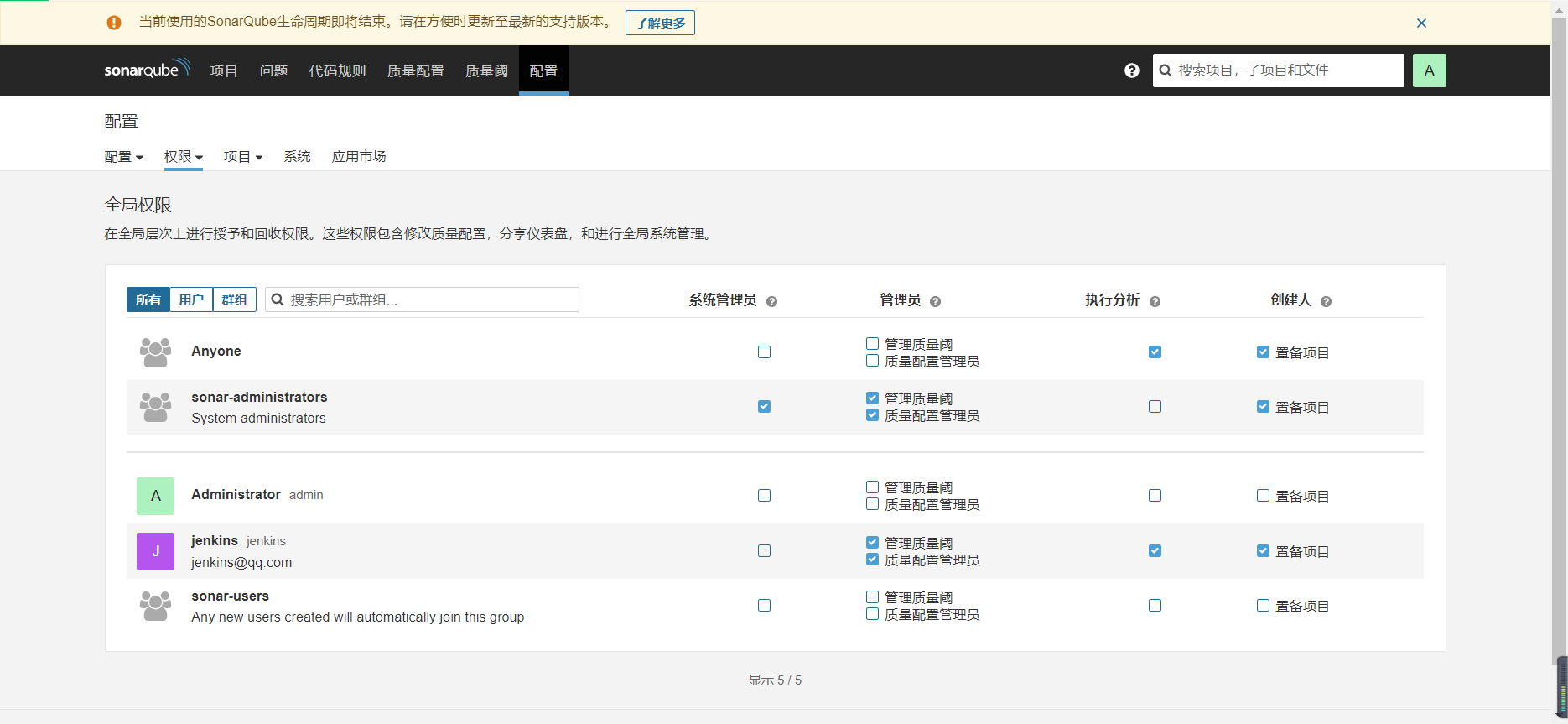Click the Anyone group icon
Image resolution: width=1568 pixels, height=724 pixels.
click(x=155, y=352)
